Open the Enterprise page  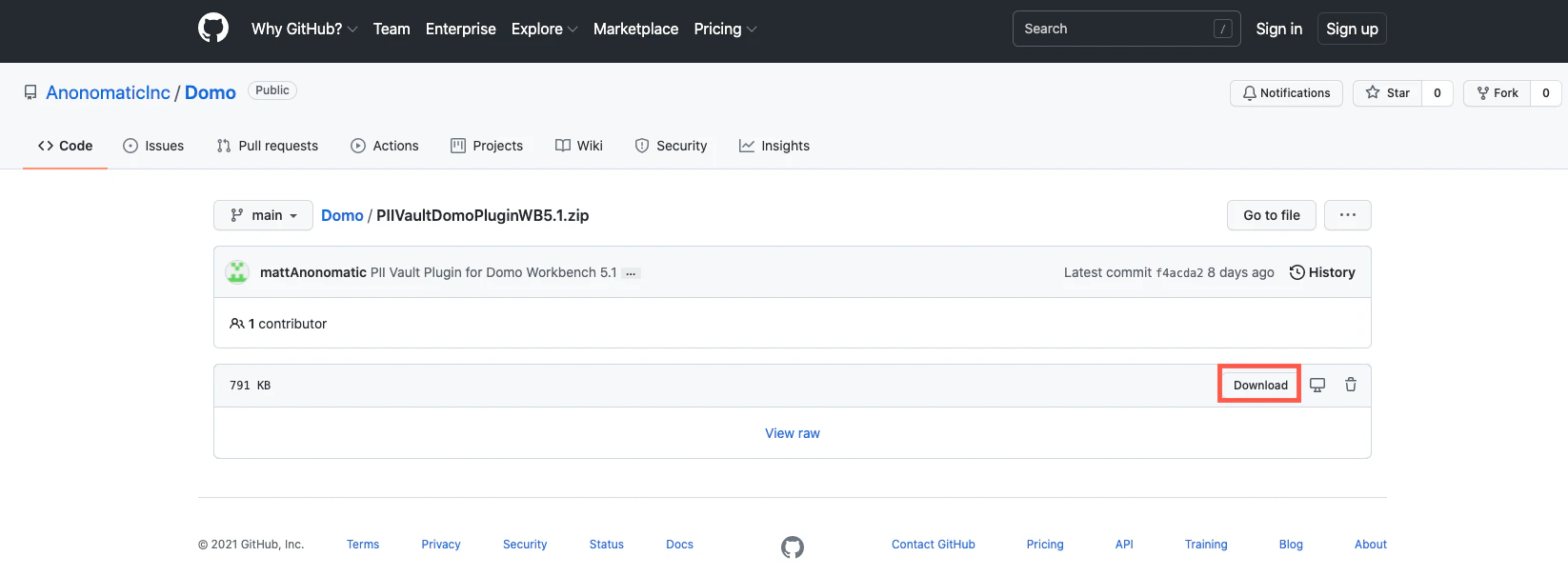pos(461,29)
